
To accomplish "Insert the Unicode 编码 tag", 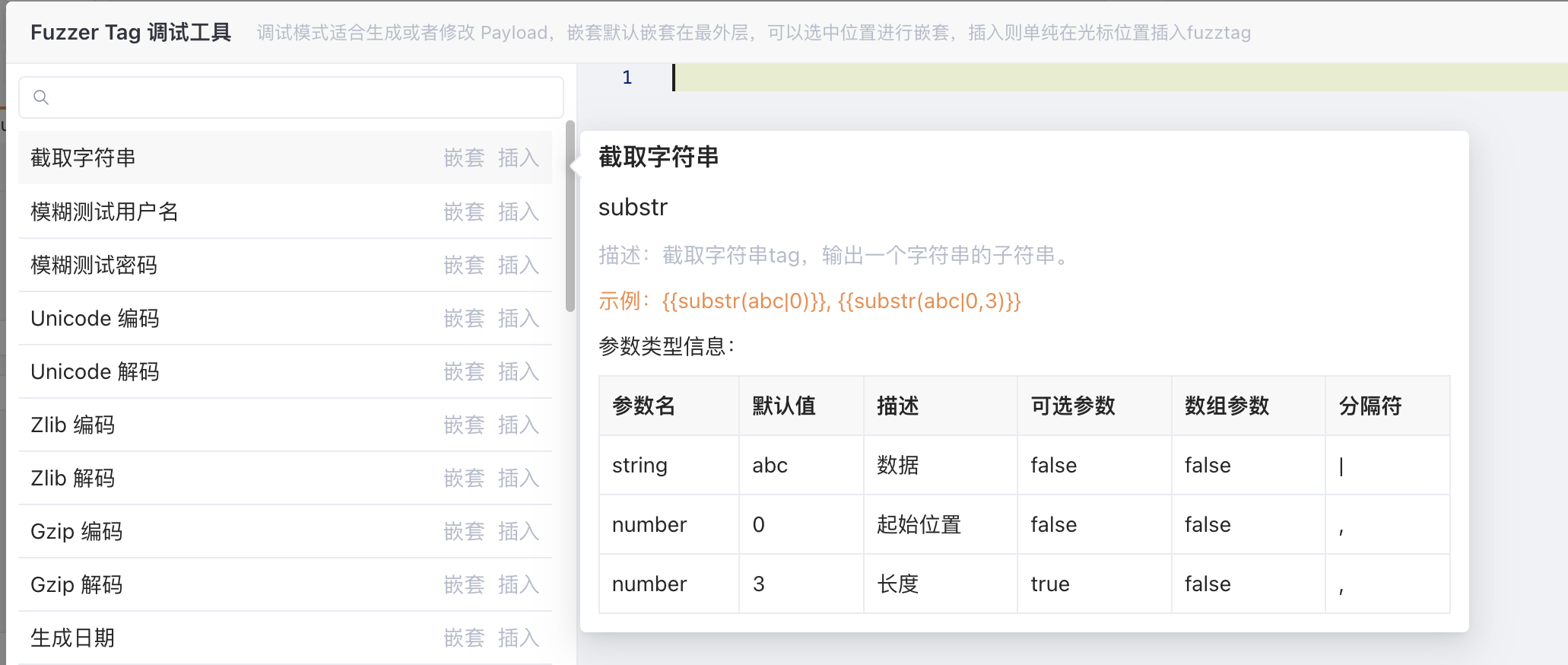I will 518,318.
